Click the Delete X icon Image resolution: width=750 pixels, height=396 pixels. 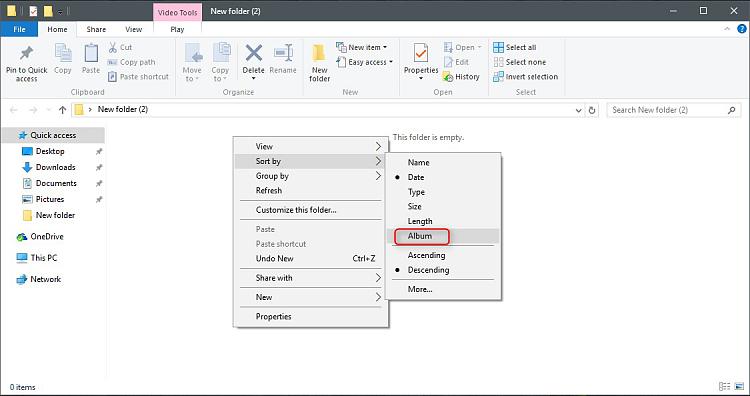(x=254, y=53)
